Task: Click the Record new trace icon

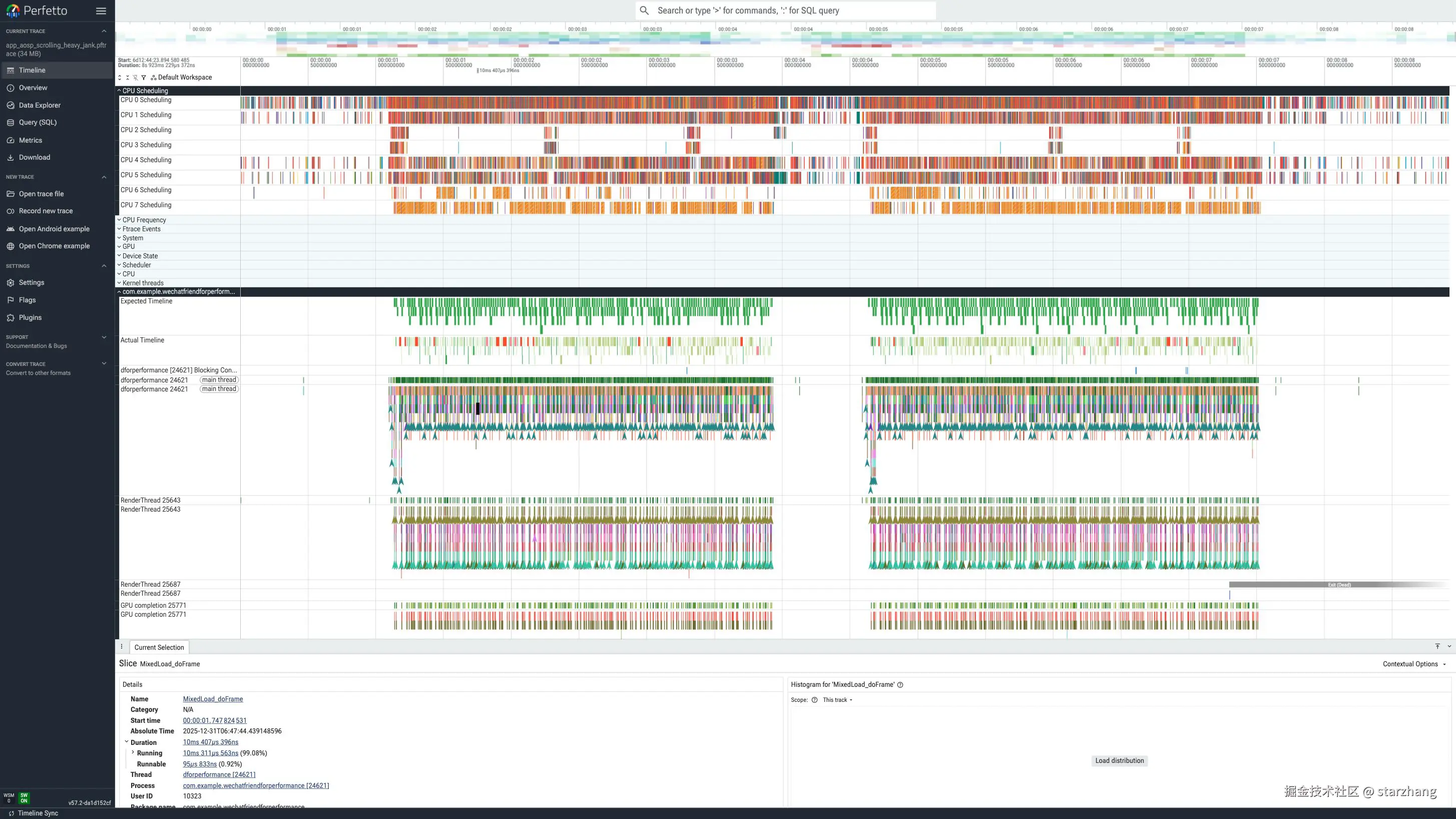Action: (10, 211)
